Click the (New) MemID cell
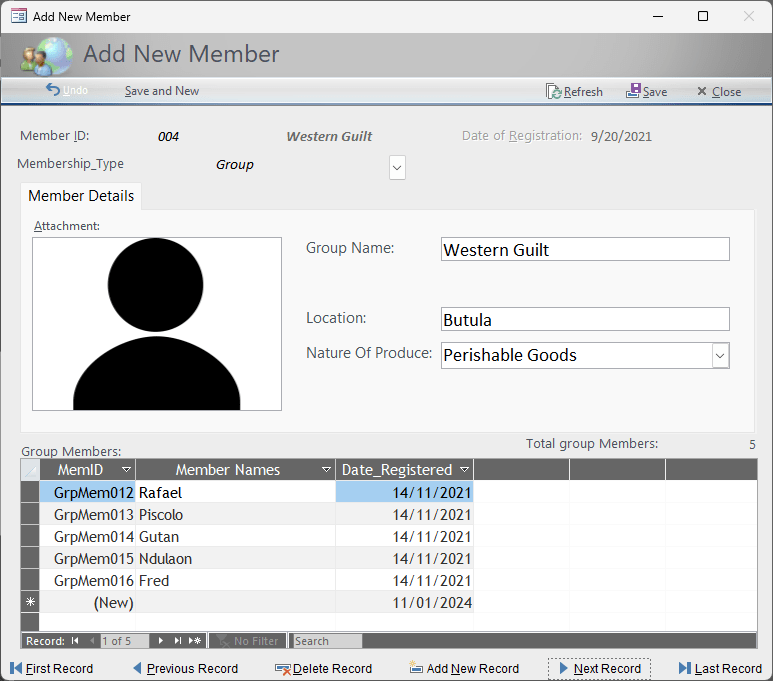Viewport: 773px width, 681px height. coord(87,602)
